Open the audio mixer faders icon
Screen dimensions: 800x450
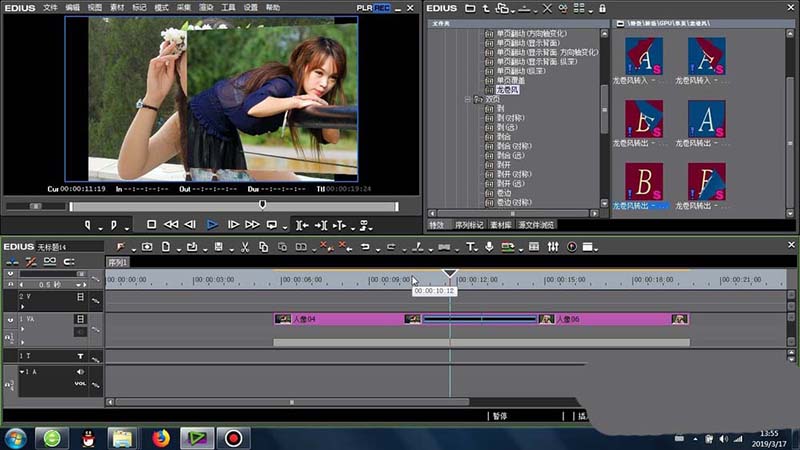click(x=553, y=247)
